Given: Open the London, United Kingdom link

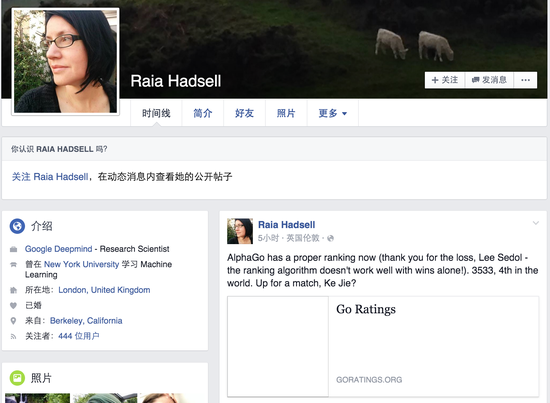Looking at the screenshot, I should (x=104, y=290).
